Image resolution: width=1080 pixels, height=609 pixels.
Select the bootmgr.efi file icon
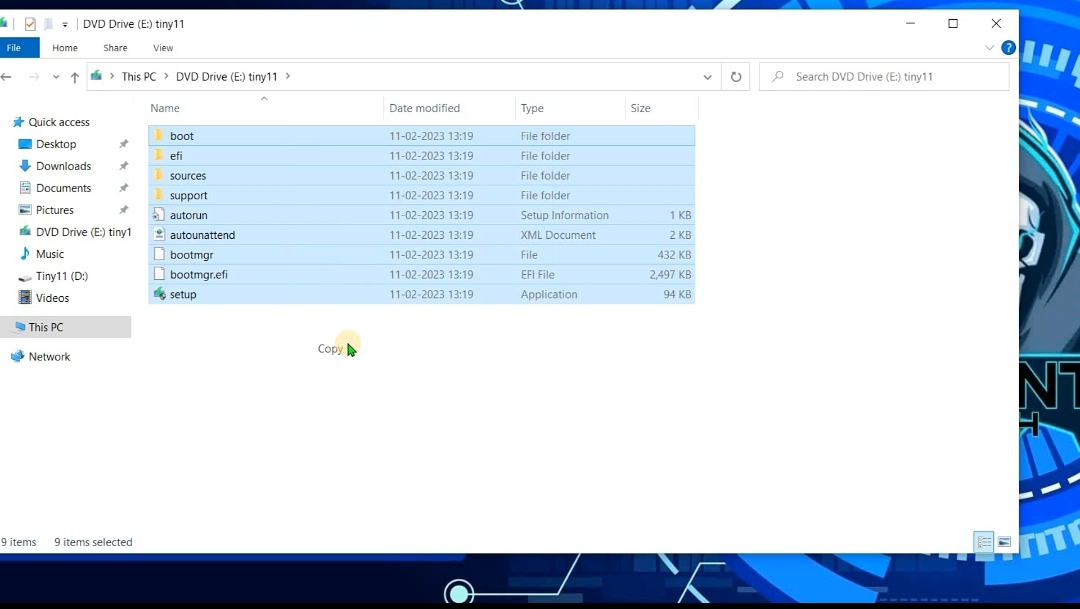click(159, 274)
